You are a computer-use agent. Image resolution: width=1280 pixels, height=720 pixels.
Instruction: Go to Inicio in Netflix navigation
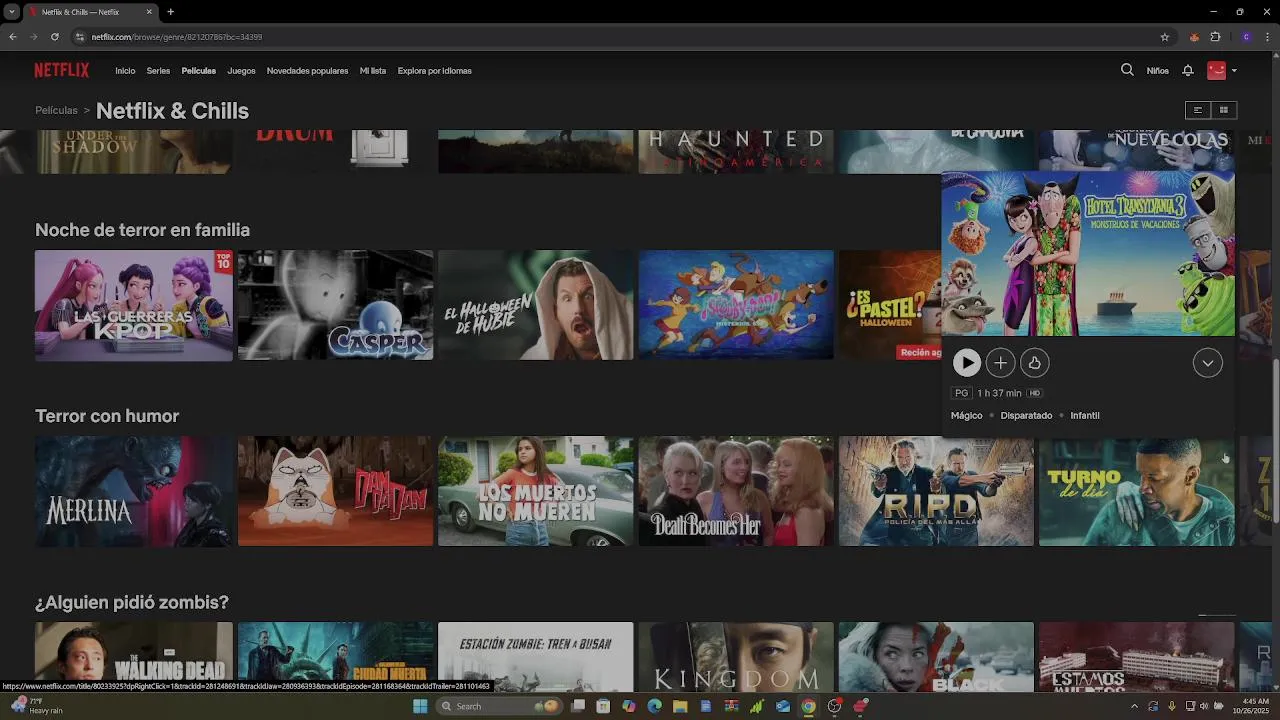click(x=125, y=71)
